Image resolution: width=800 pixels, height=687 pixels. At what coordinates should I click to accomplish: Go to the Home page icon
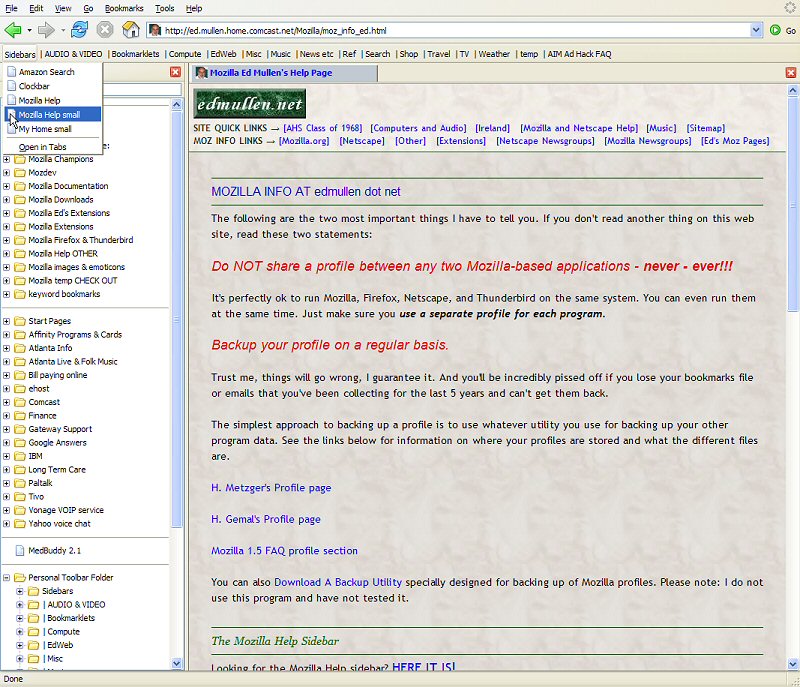pyautogui.click(x=130, y=30)
